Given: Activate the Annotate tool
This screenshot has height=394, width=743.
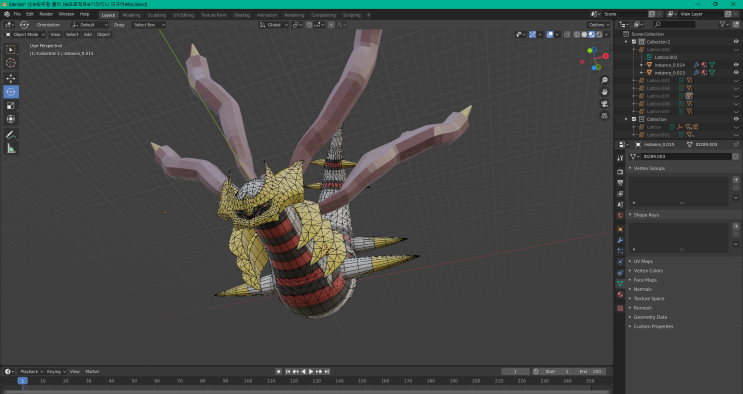Looking at the screenshot, I should [x=11, y=135].
